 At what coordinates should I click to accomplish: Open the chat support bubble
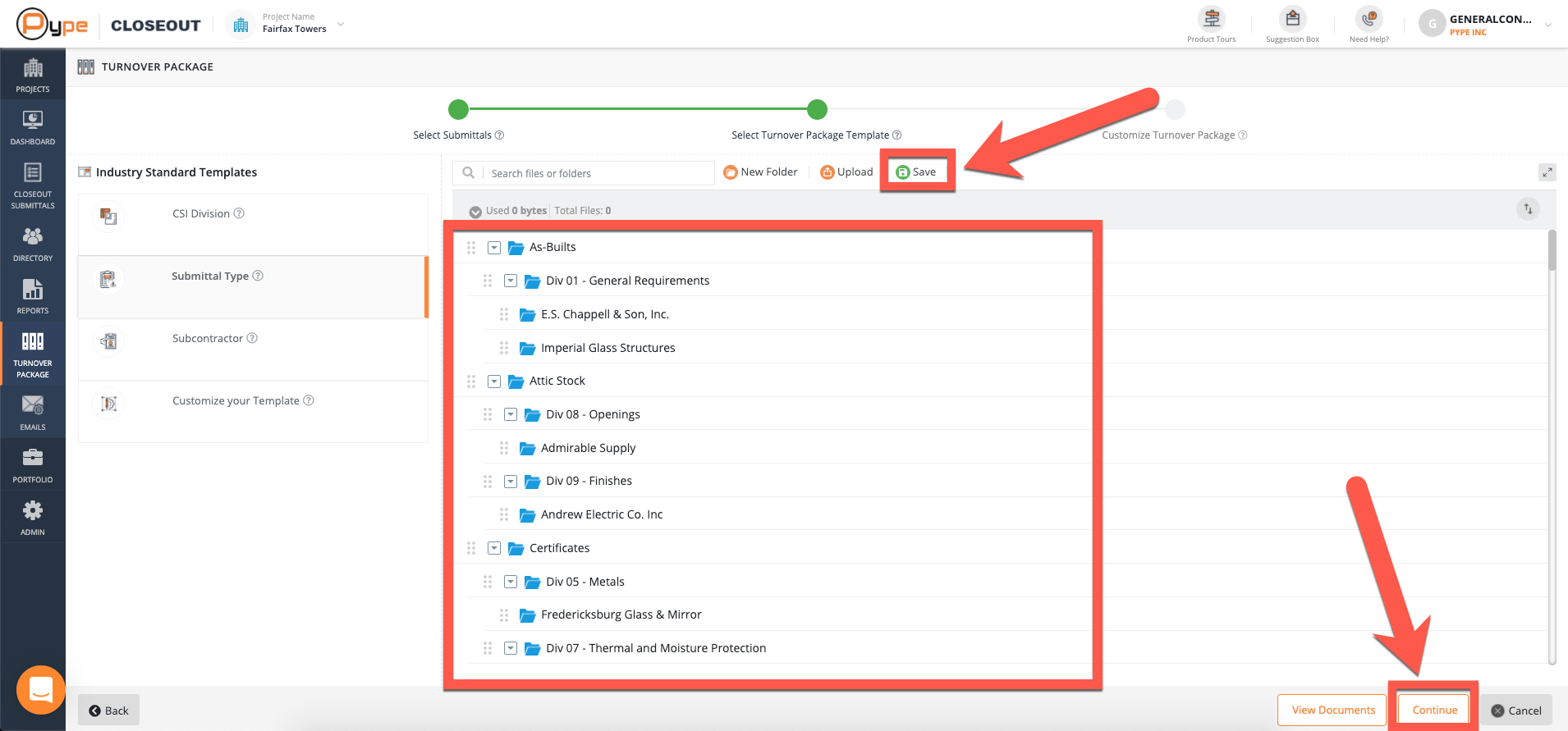click(41, 690)
